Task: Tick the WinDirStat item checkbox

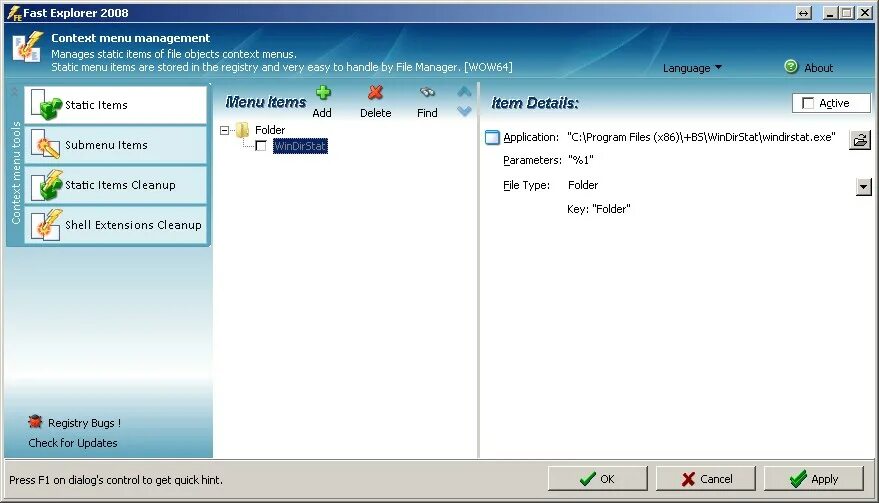Action: [x=261, y=146]
